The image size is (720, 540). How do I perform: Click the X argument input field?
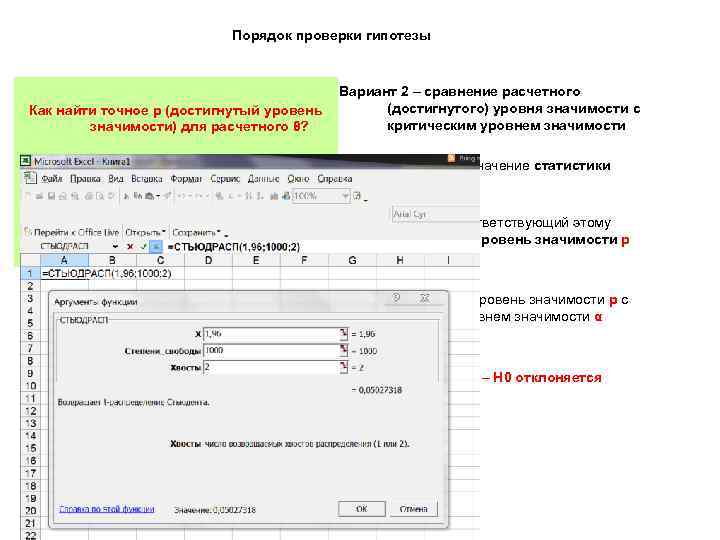pos(271,334)
